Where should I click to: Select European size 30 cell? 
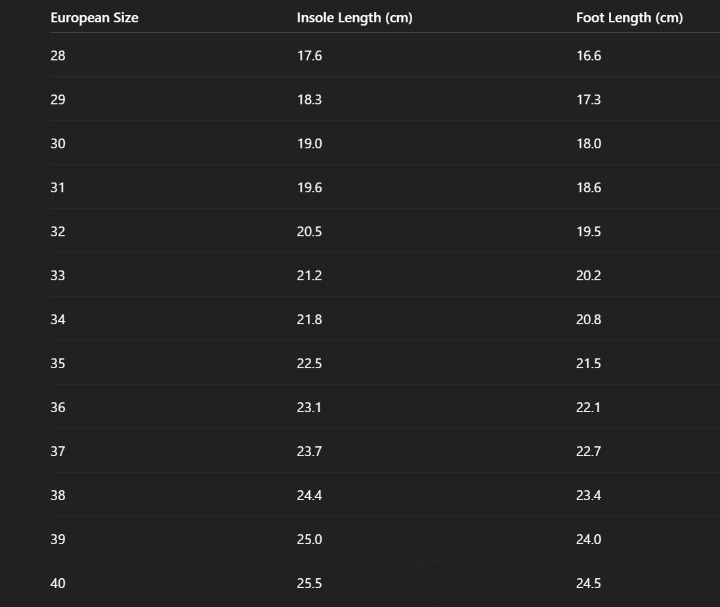pyautogui.click(x=58, y=144)
